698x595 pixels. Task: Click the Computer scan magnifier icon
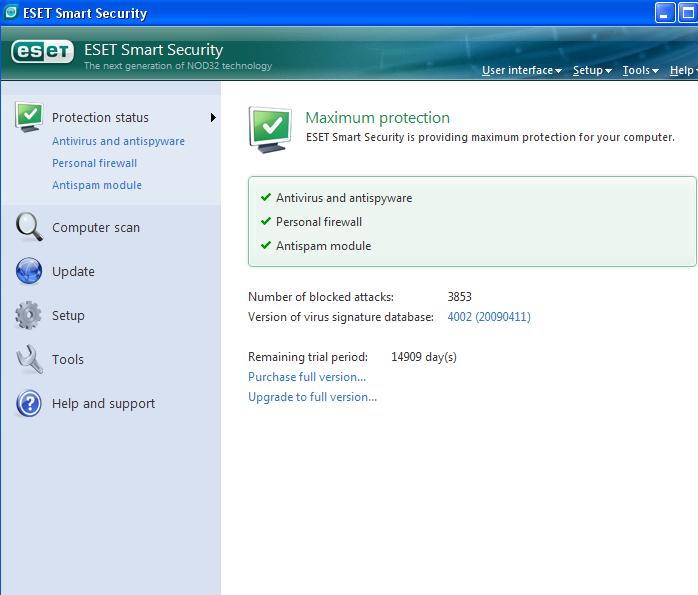[x=29, y=227]
